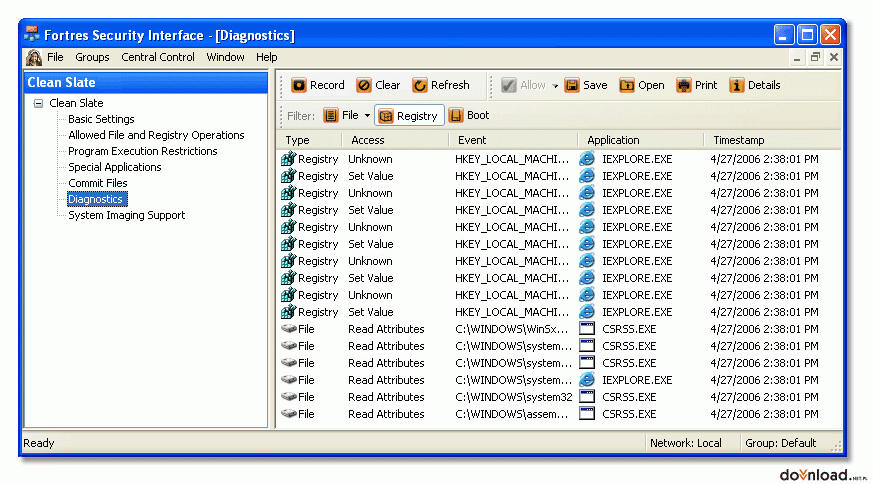Click the Clean Slate panel header

(145, 82)
